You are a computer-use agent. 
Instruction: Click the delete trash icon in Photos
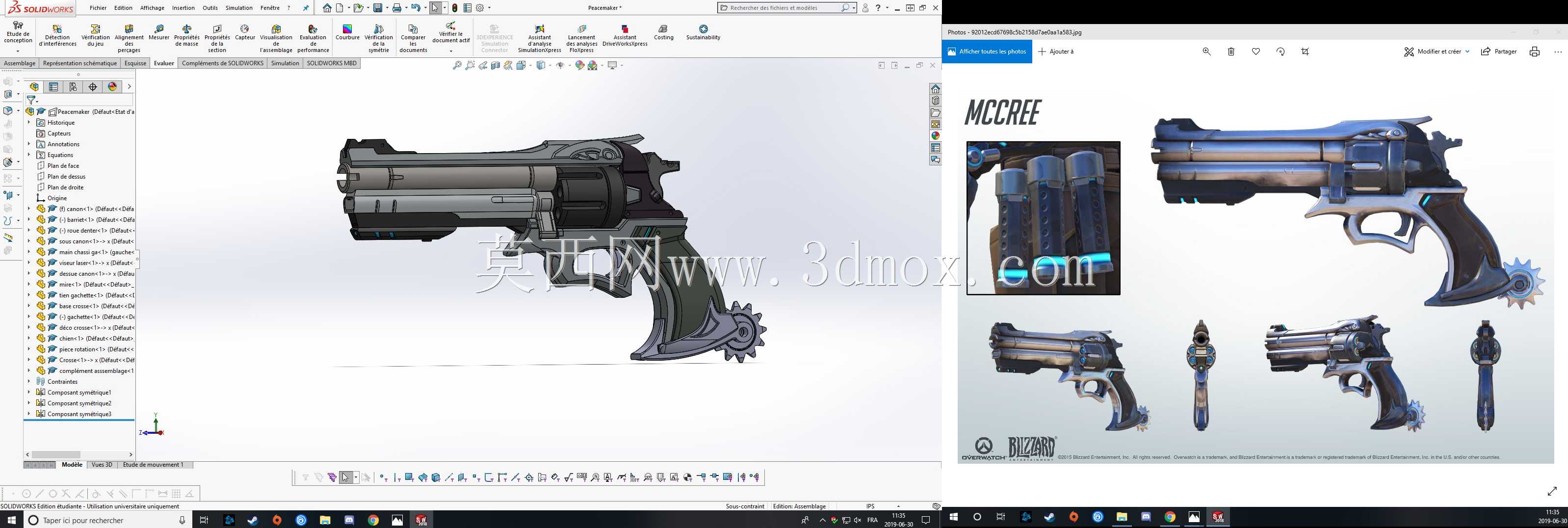tap(1231, 52)
